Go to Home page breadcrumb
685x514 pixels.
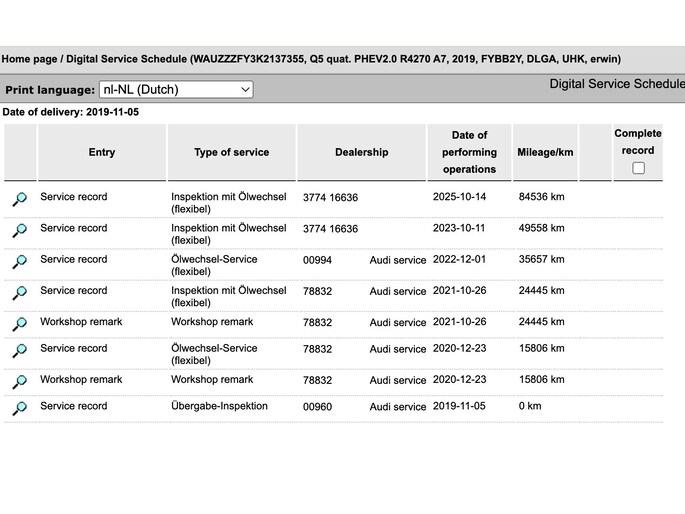[29, 59]
